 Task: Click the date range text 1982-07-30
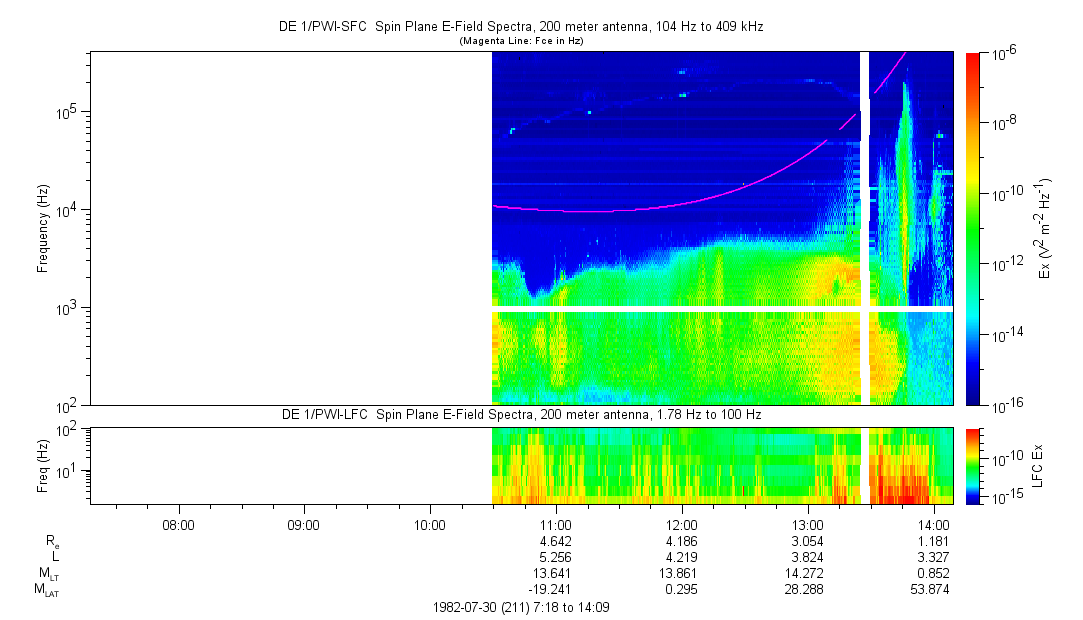point(520,607)
